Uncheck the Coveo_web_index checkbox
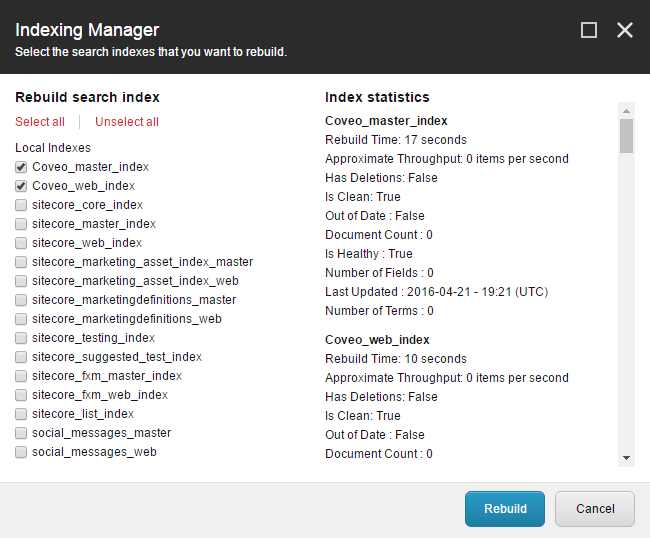Viewport: 650px width, 538px height. [x=21, y=186]
